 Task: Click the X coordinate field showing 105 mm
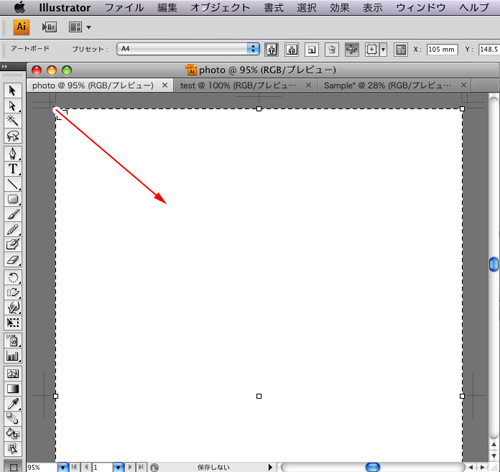click(x=442, y=49)
